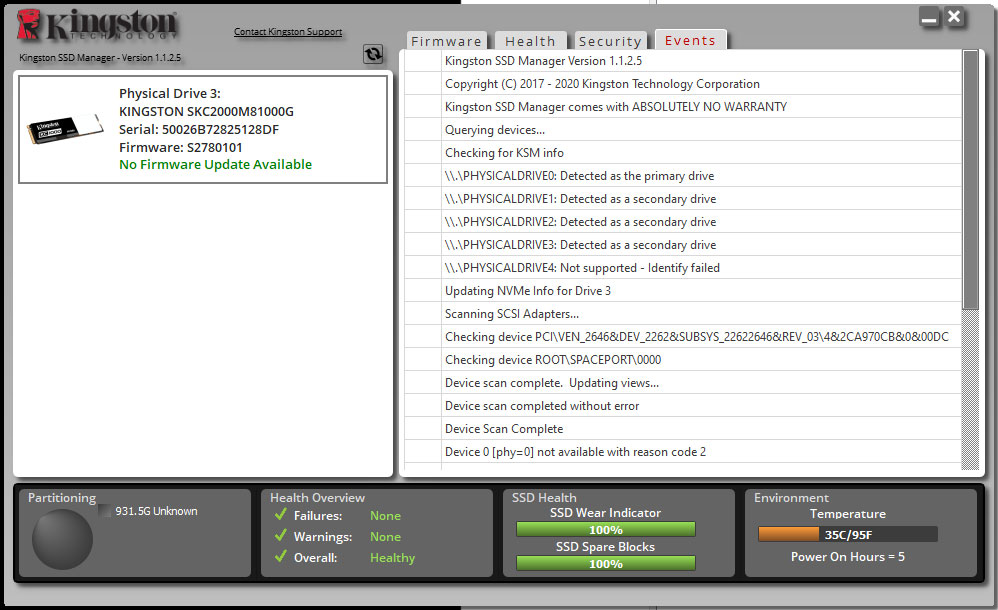Select the PHYSICALDRIVE3 secondary drive event row
This screenshot has height=610, width=998.
(683, 244)
